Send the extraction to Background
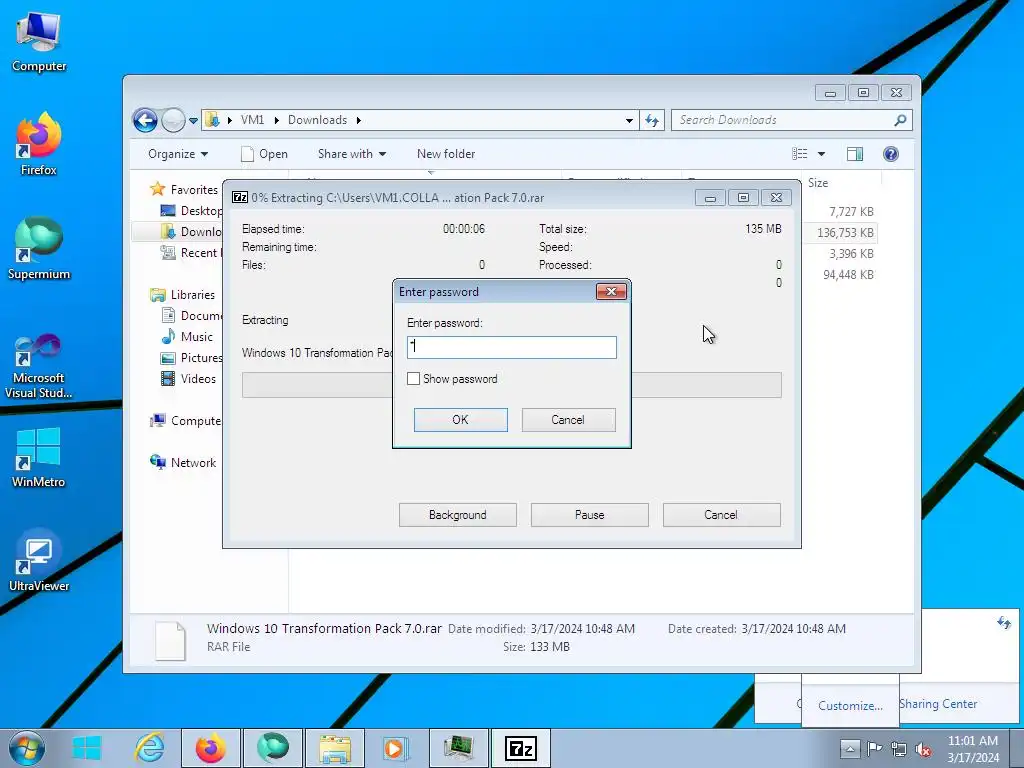1024x768 pixels. (x=458, y=515)
